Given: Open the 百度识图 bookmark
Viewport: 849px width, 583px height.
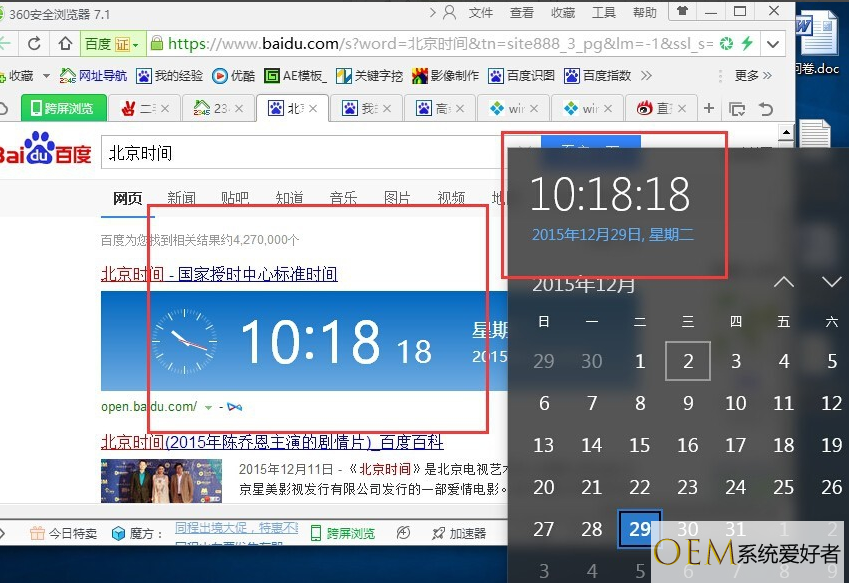Looking at the screenshot, I should 520,76.
